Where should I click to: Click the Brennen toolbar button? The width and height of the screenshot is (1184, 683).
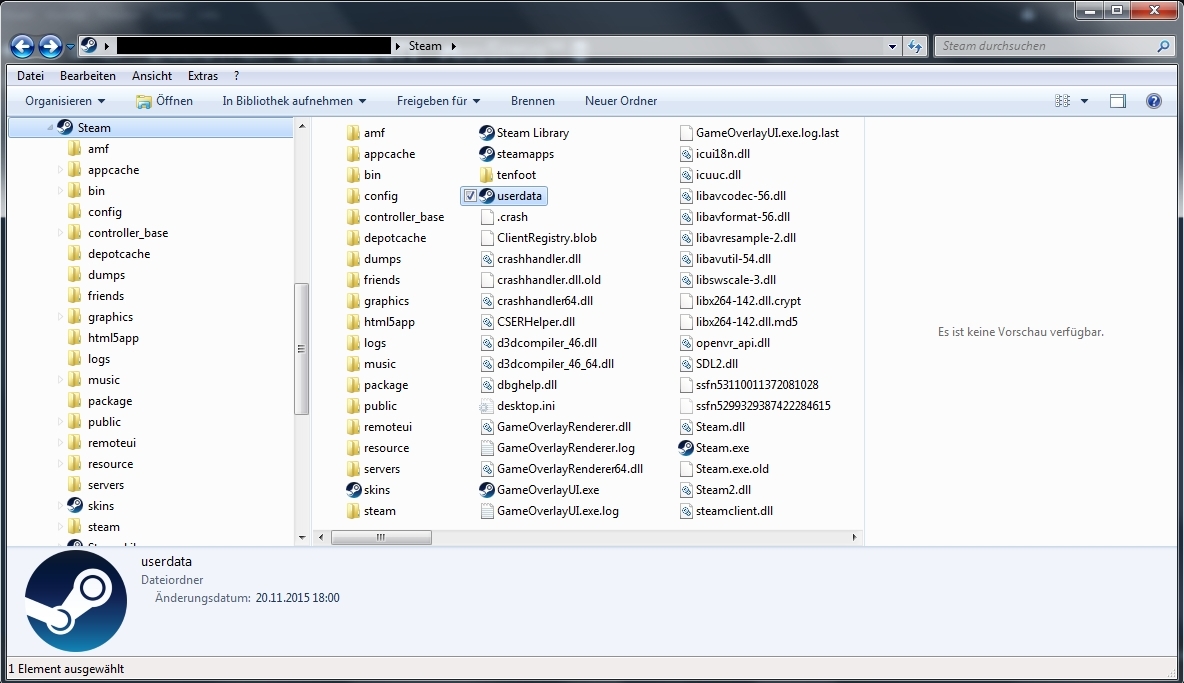532,101
